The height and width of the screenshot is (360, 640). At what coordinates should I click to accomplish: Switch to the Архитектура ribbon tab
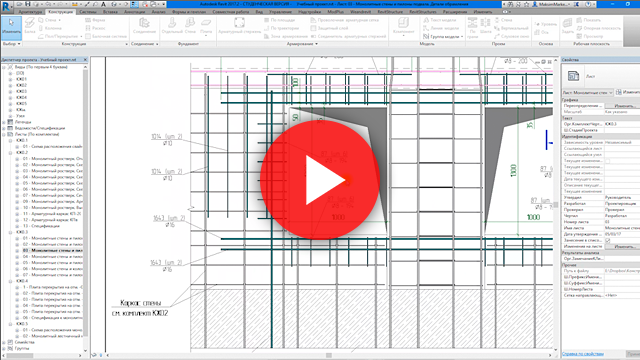[30, 12]
